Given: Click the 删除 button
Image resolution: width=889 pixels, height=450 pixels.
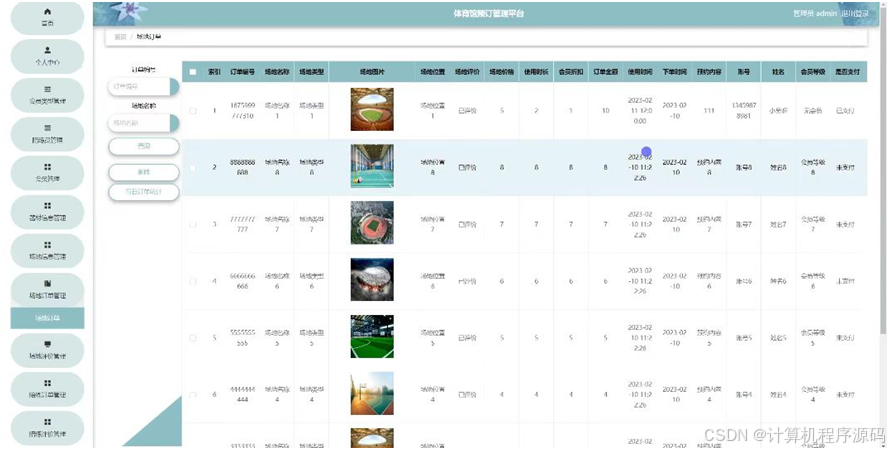Looking at the screenshot, I should [143, 172].
